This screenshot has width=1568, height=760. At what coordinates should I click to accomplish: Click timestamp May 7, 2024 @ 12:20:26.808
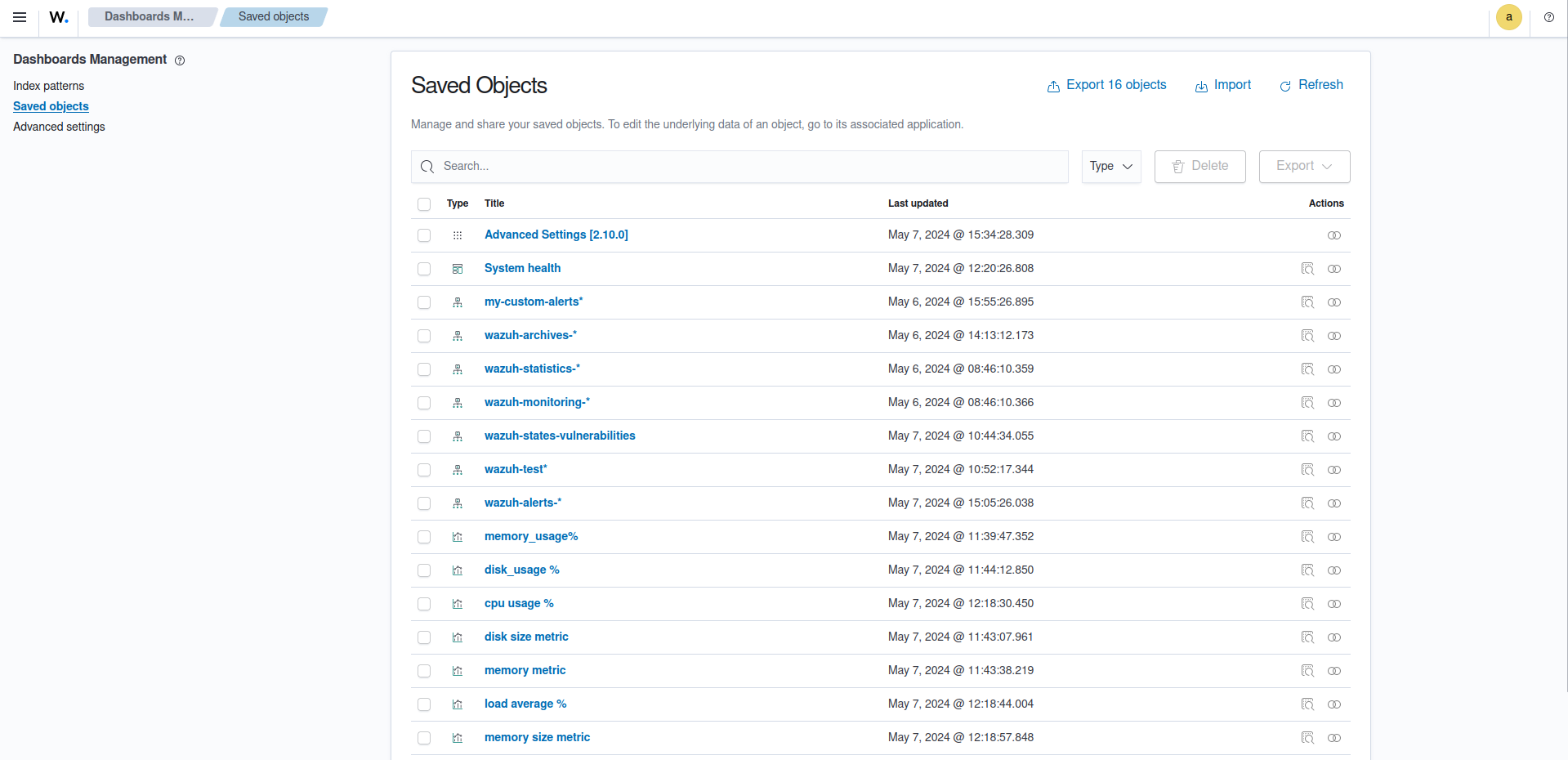pos(961,268)
